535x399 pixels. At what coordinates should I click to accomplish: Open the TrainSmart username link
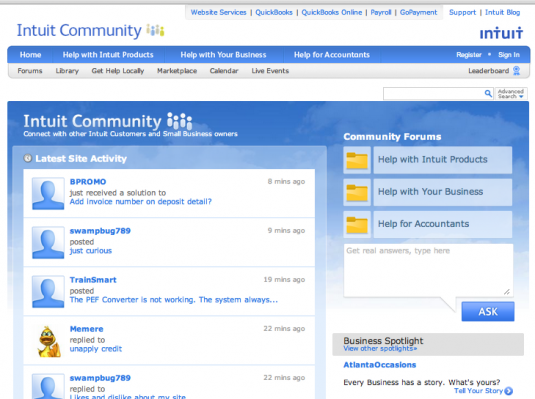pos(93,280)
